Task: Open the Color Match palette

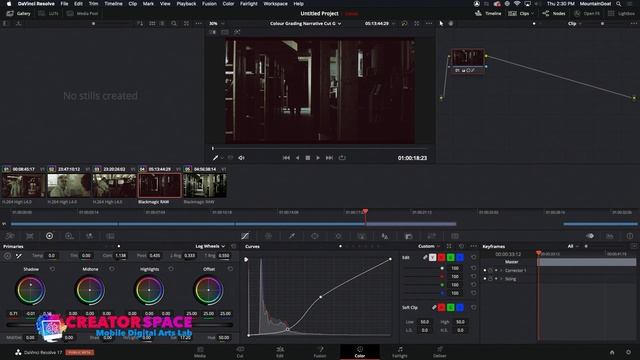Action: 30,236
